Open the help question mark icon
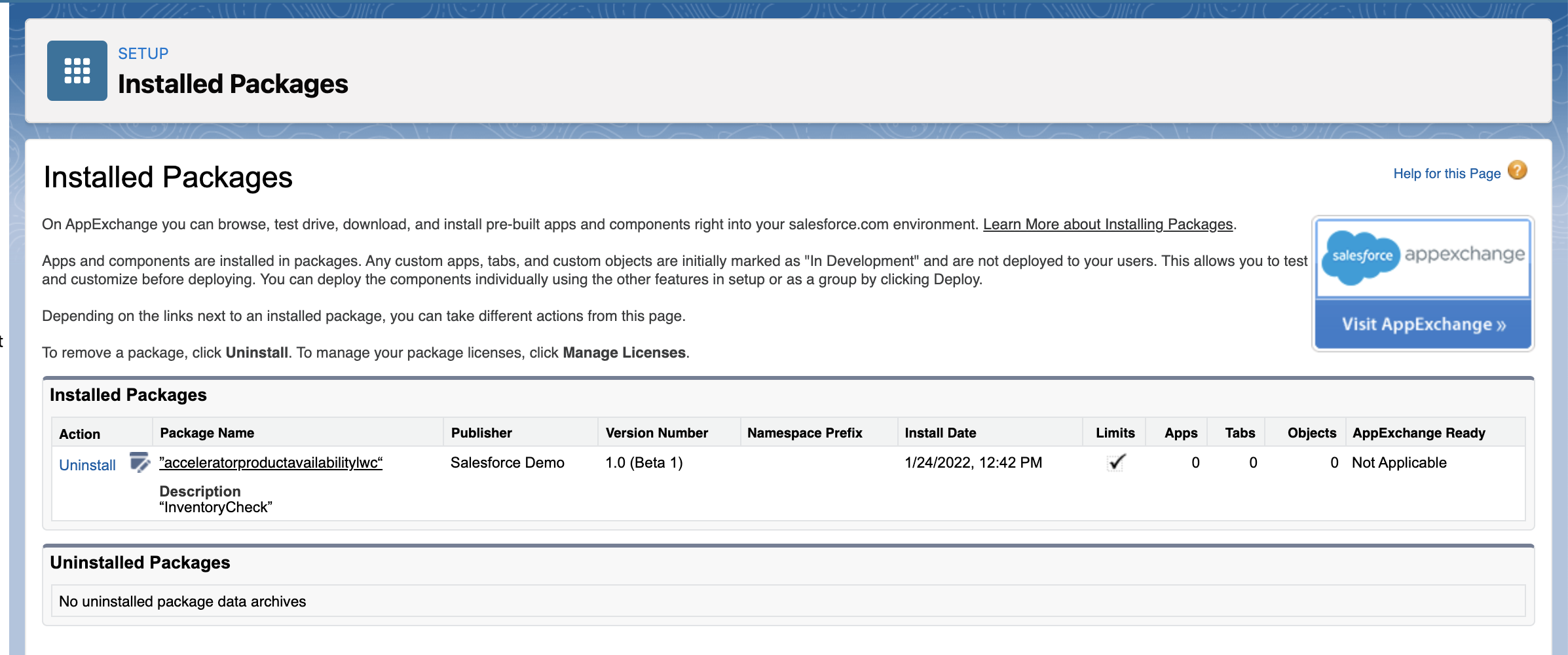The height and width of the screenshot is (655, 1568). [x=1517, y=171]
